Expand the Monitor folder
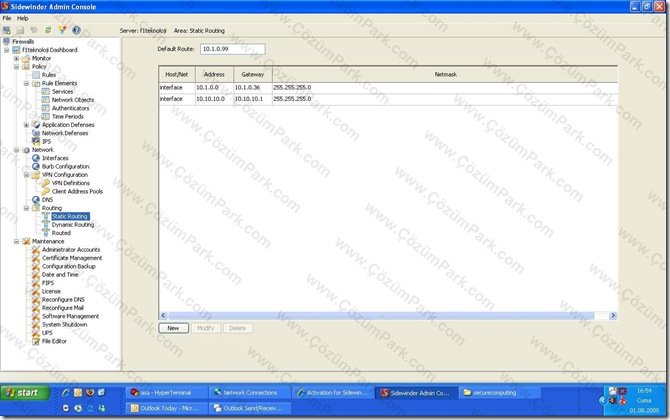The height and width of the screenshot is (420, 670). [x=16, y=59]
